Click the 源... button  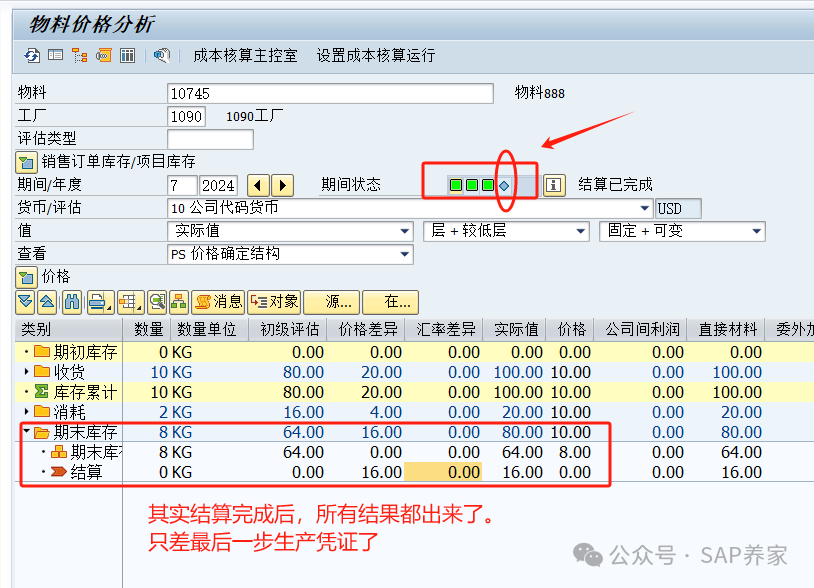tap(331, 302)
